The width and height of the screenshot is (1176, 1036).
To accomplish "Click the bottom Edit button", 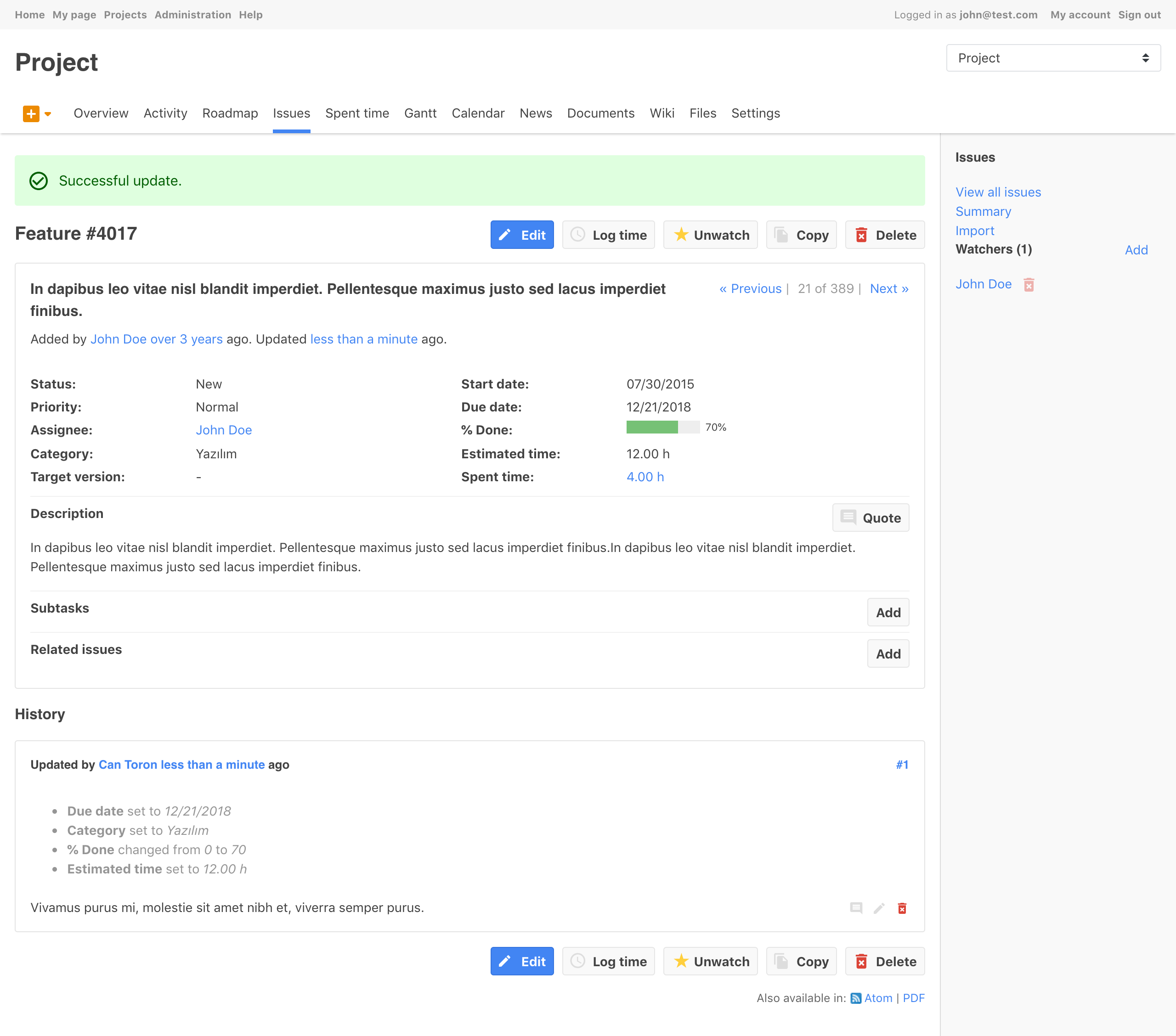I will coord(522,961).
